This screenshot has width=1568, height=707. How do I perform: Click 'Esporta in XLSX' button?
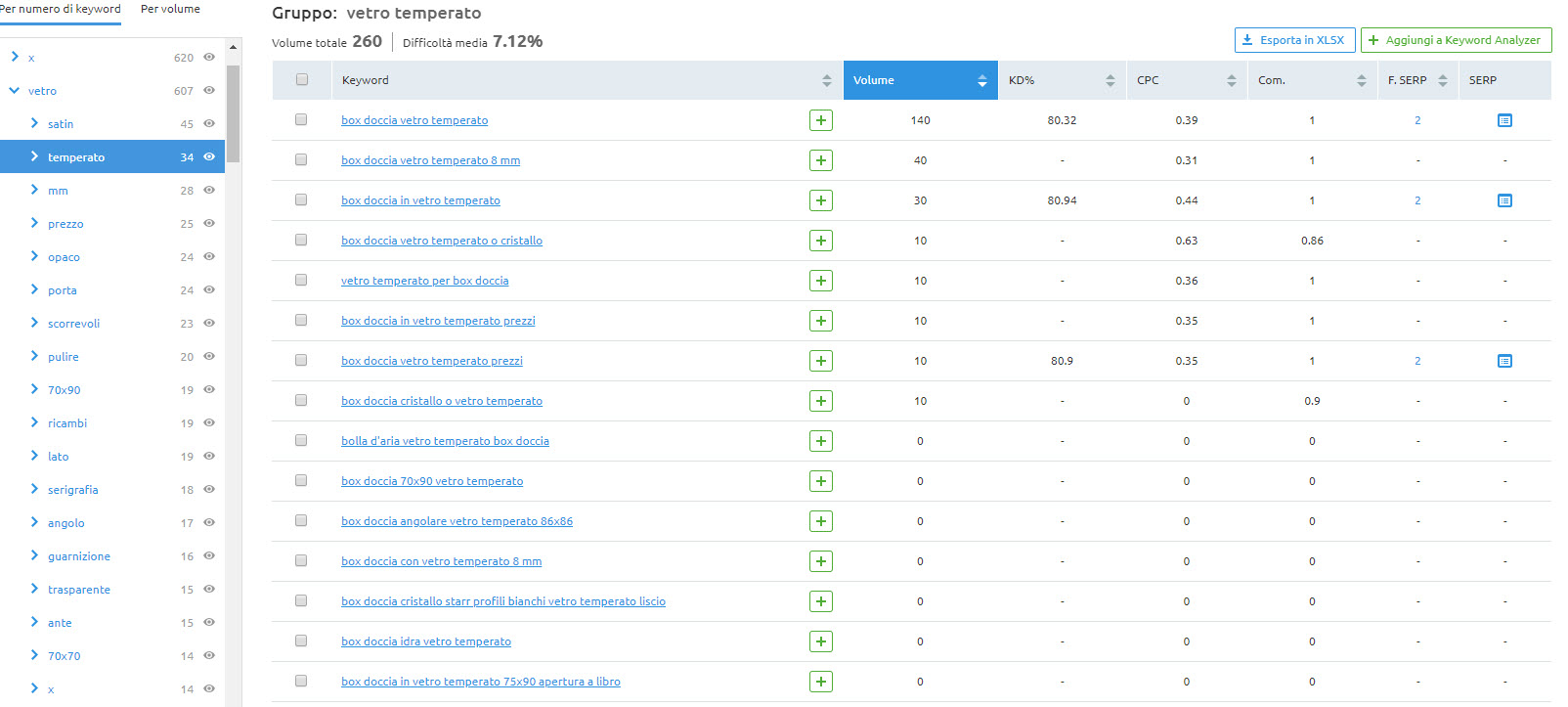pos(1294,40)
